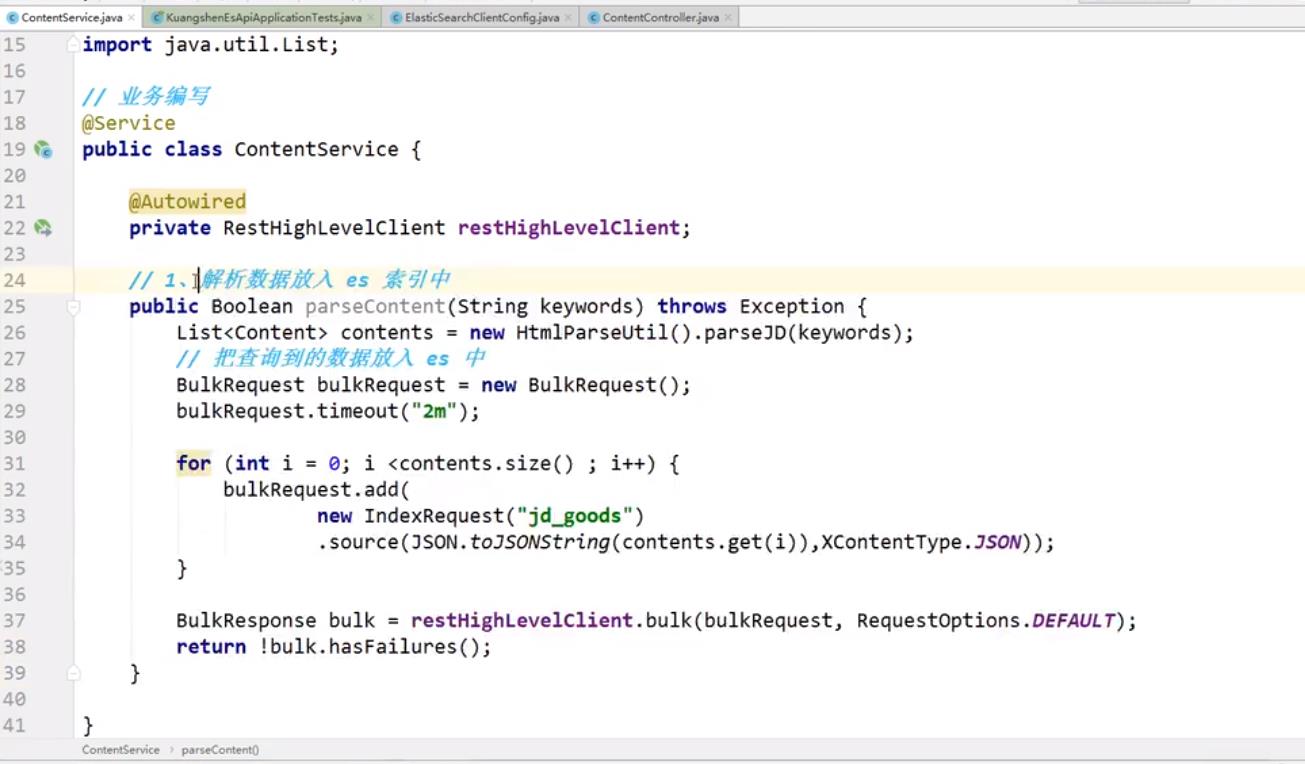
Task: Click the ContentService breadcrumb
Action: (x=120, y=749)
